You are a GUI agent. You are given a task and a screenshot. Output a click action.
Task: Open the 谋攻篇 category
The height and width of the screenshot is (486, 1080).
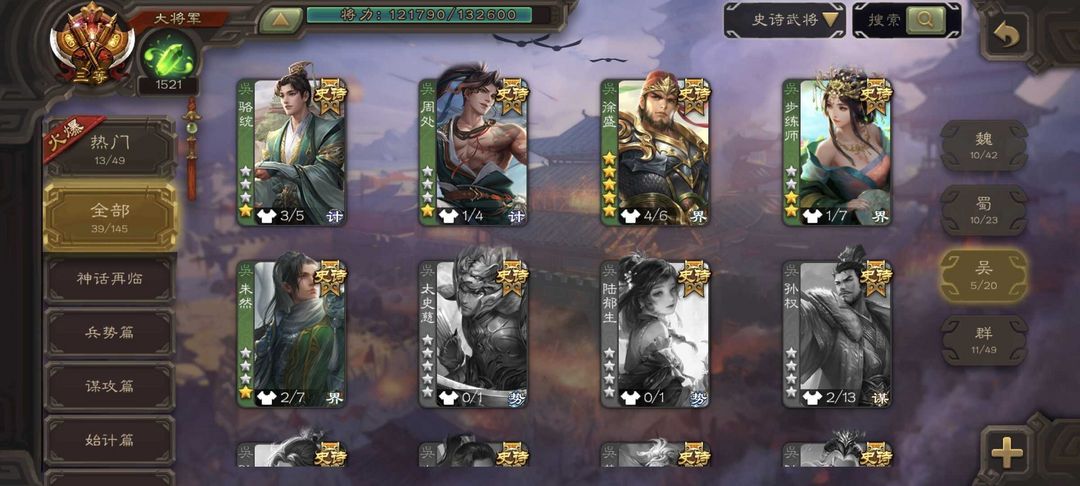pos(110,386)
